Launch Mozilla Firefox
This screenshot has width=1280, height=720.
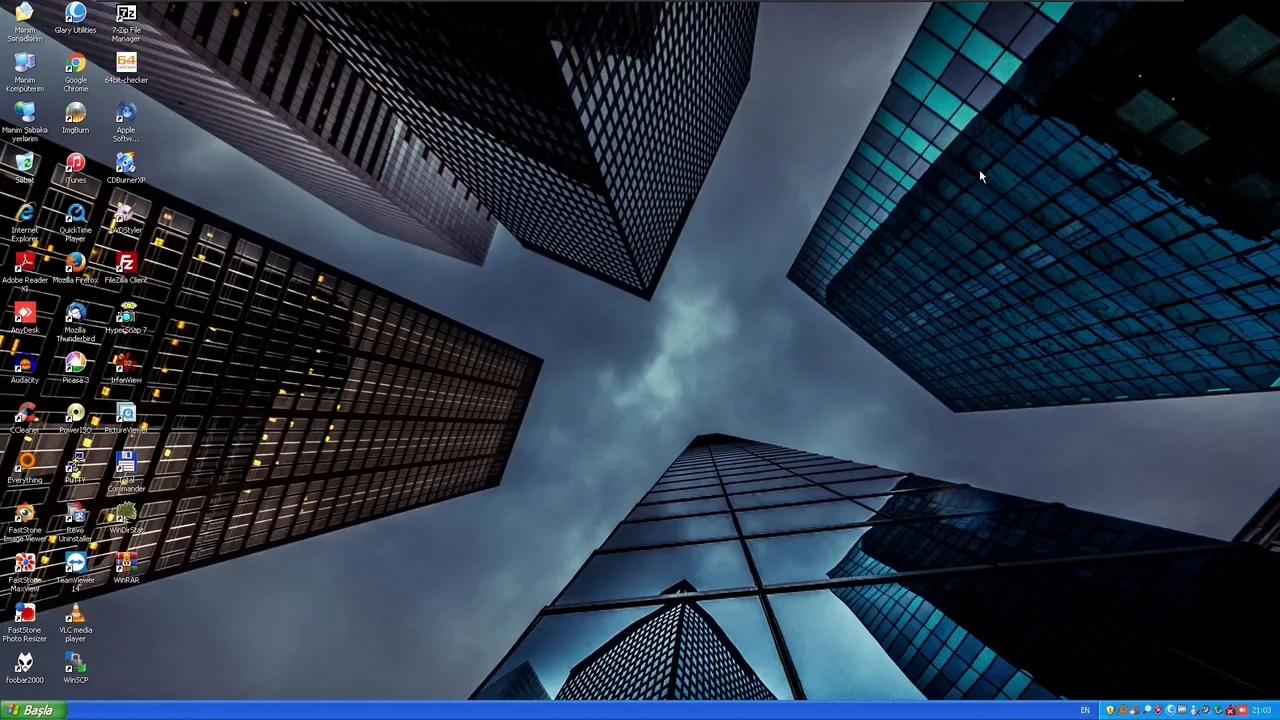click(75, 265)
